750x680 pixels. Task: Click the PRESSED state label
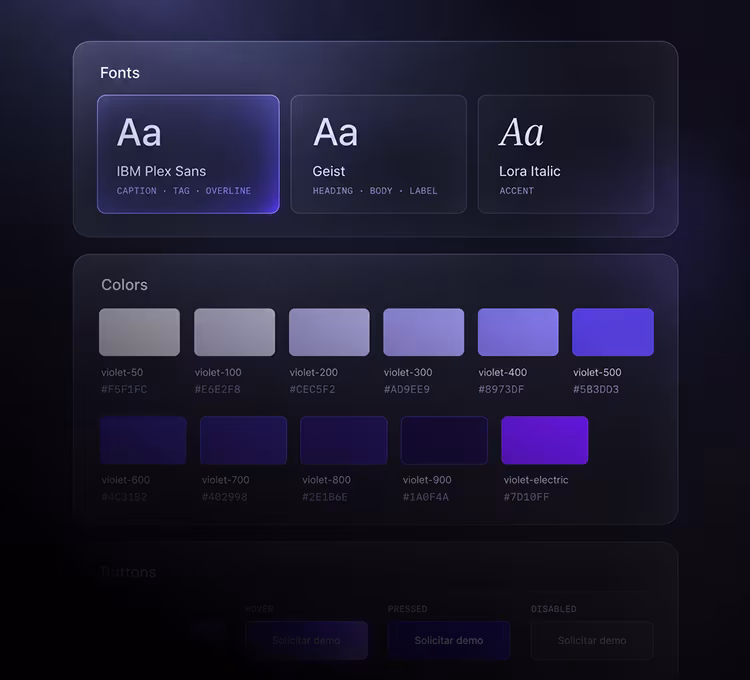[408, 609]
